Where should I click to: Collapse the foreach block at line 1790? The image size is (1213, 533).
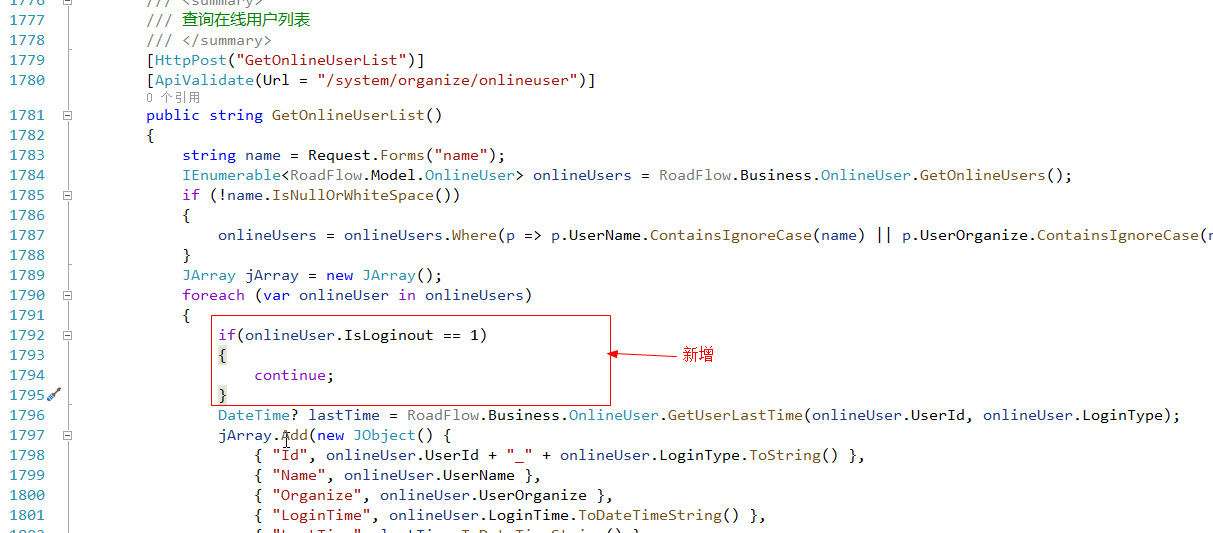(x=68, y=295)
